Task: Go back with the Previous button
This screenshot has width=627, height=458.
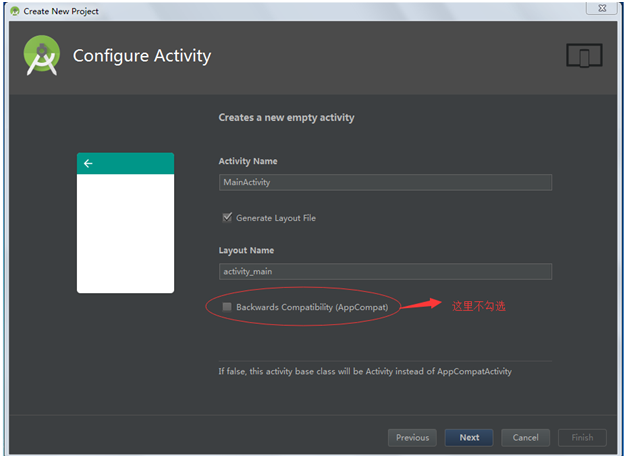Action: [412, 437]
